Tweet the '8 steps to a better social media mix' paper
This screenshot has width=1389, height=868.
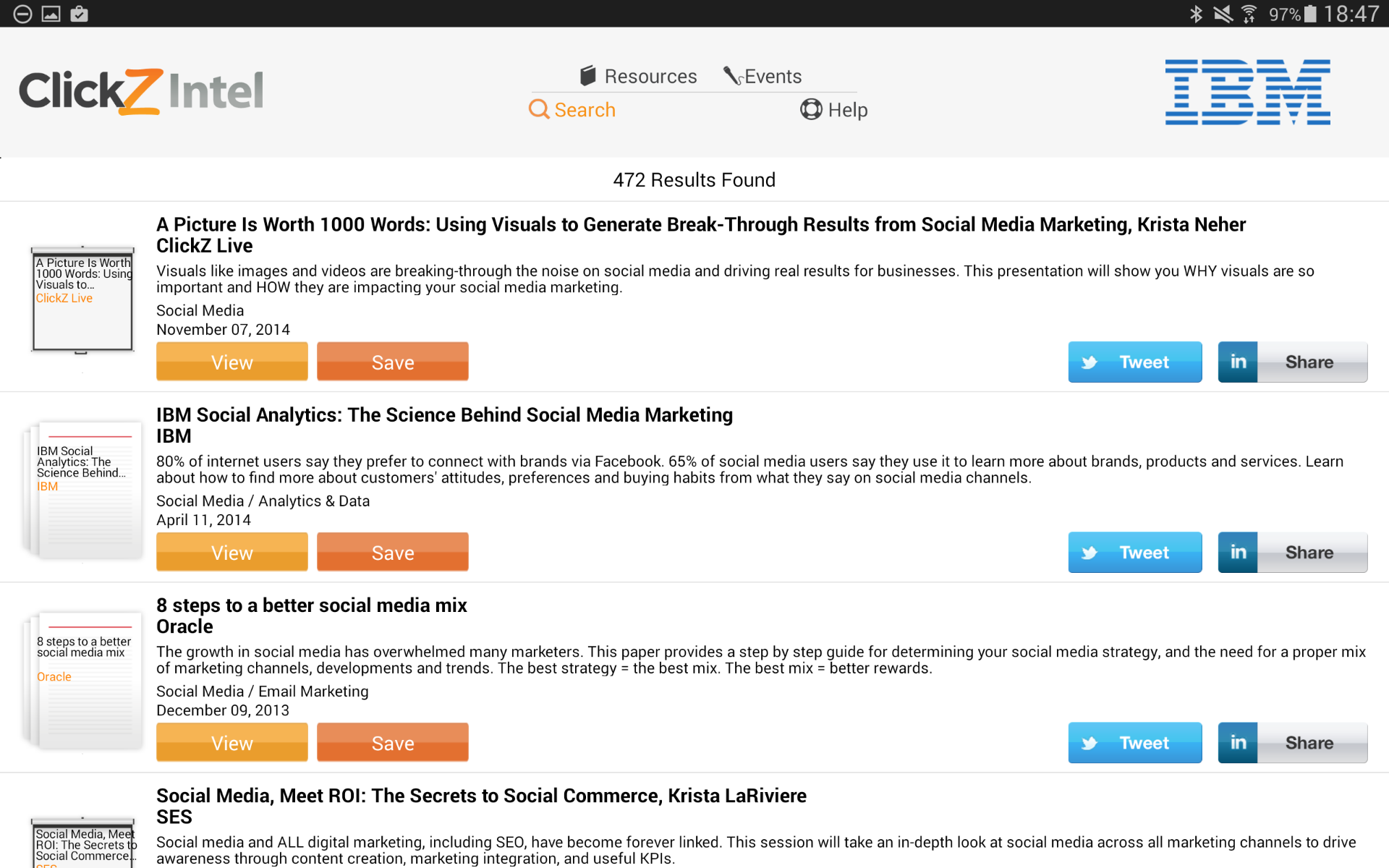click(x=1134, y=742)
